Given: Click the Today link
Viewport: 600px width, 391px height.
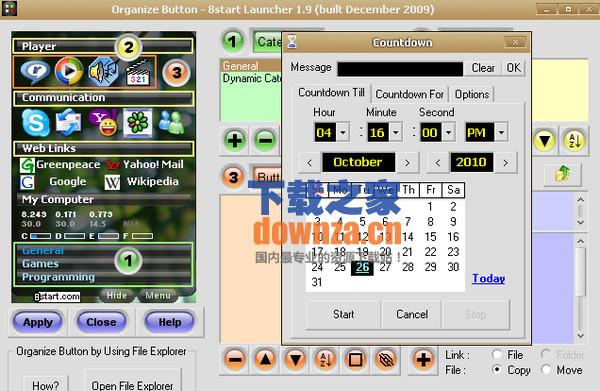Looking at the screenshot, I should point(488,279).
